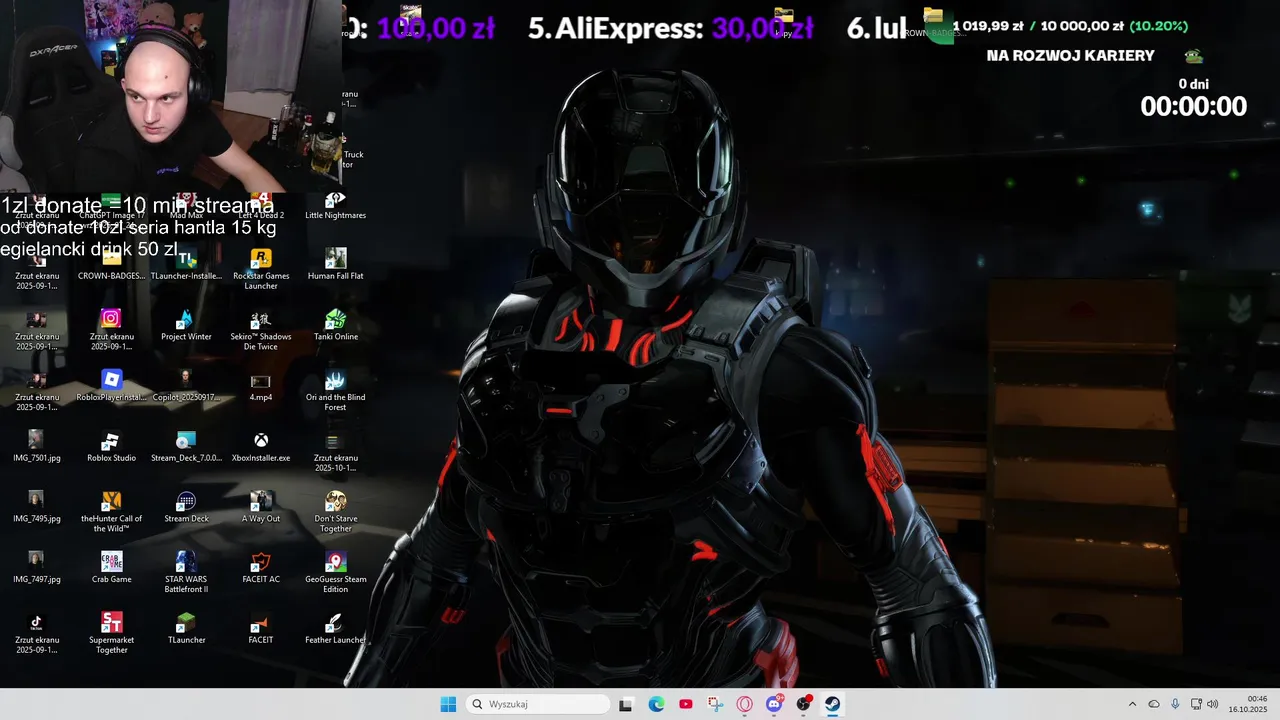This screenshot has height=720, width=1280.
Task: Select the TLauncher-Installer file icon
Action: pyautogui.click(x=186, y=265)
